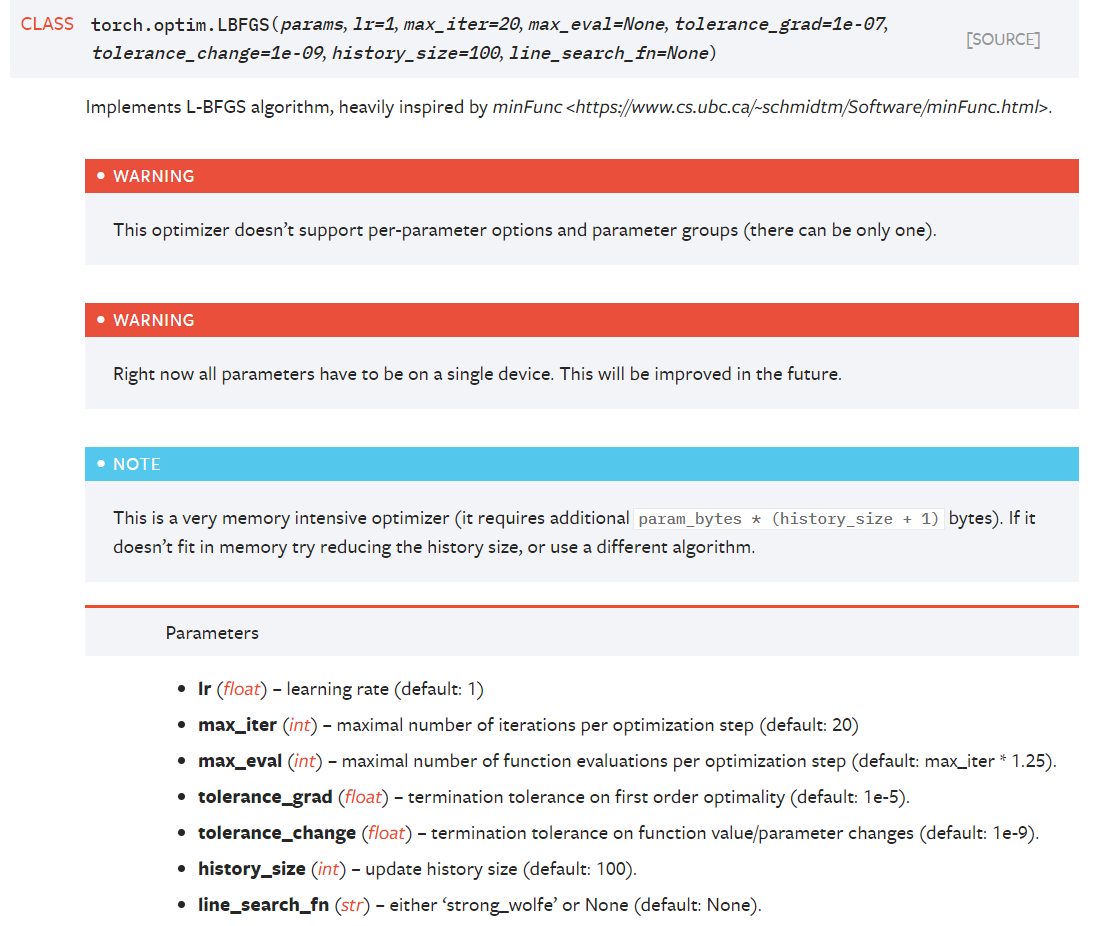Screen dimensions: 1106x926
Task: Click the WARNING header above per-parameter options text
Action: pos(154,176)
